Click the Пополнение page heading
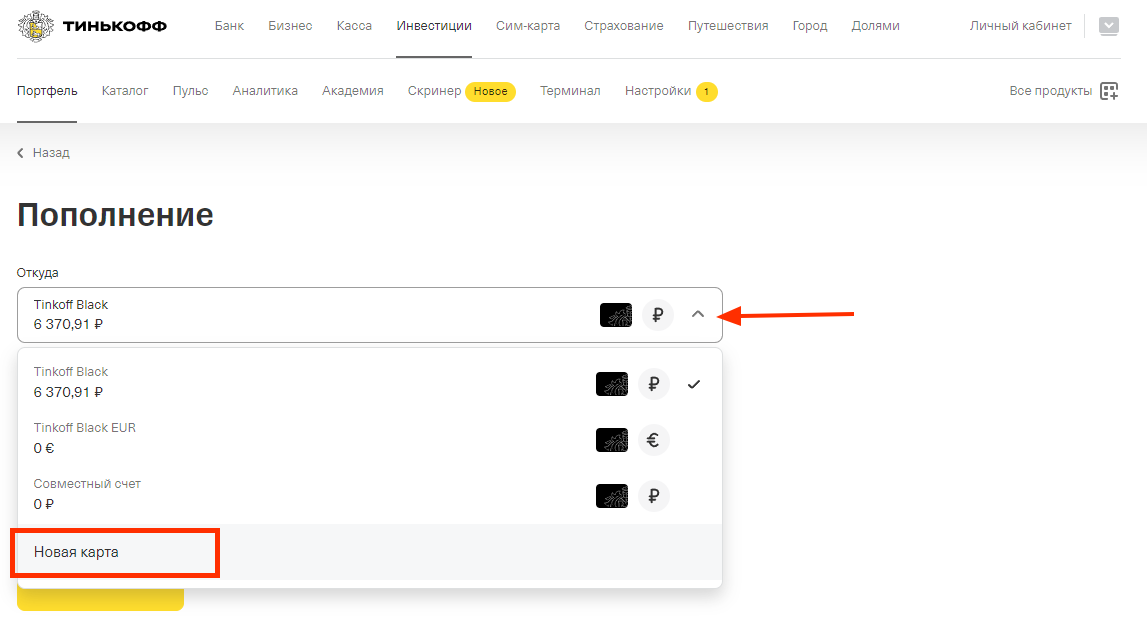Viewport: 1147px width, 630px height. (116, 215)
